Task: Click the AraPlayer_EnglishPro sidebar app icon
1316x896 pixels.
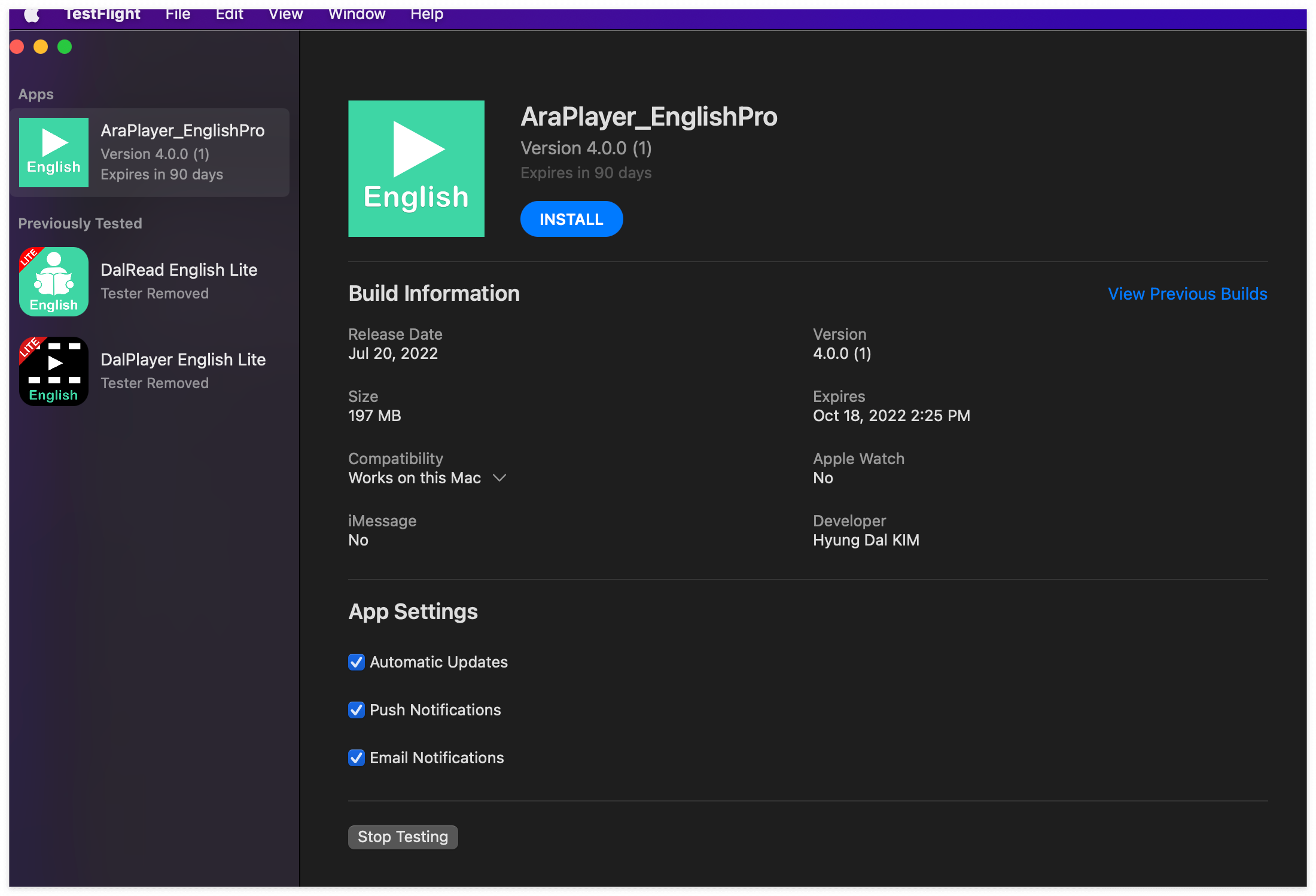Action: click(54, 153)
